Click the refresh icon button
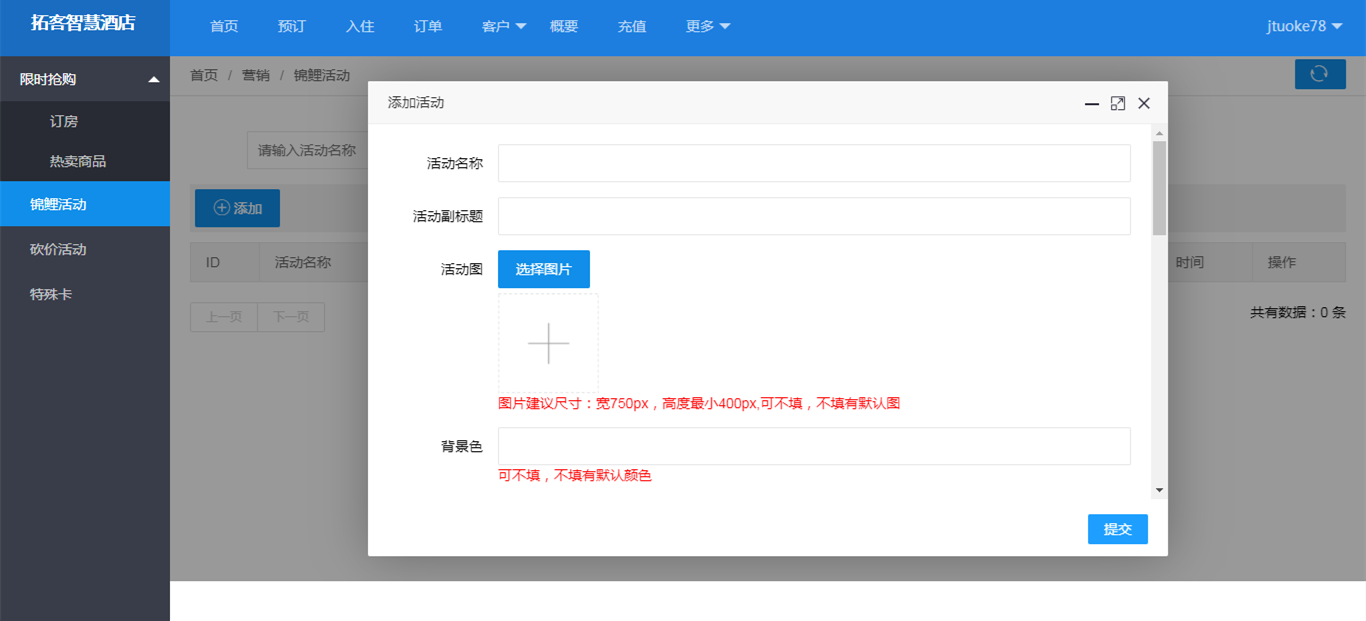 (1320, 74)
